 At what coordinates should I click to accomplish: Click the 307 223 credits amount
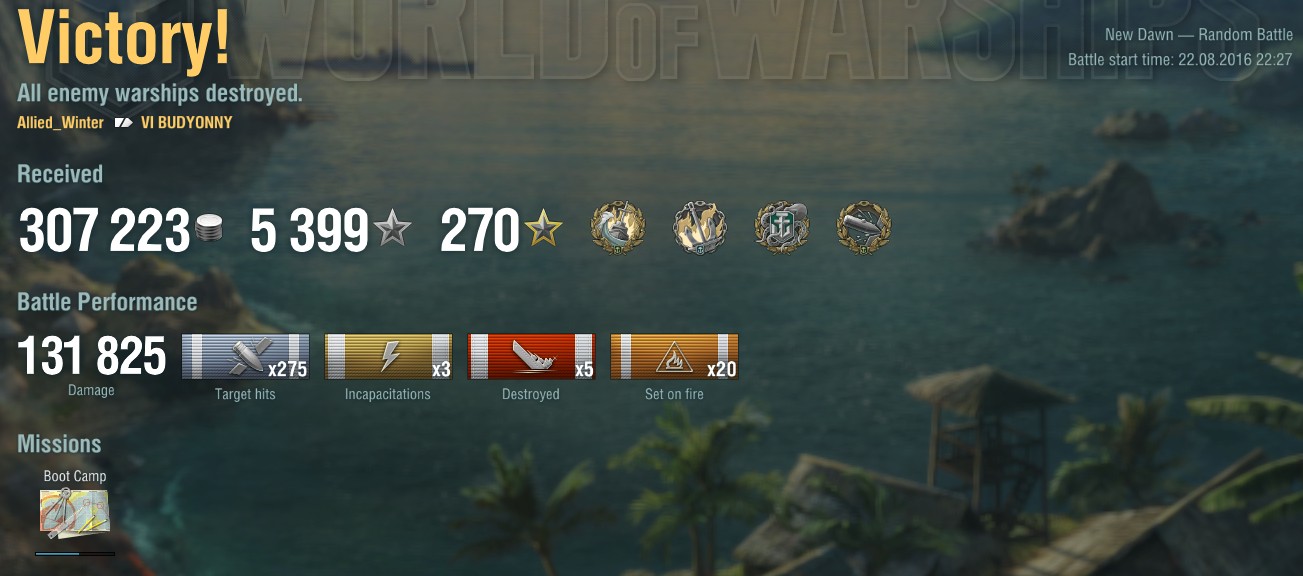104,231
